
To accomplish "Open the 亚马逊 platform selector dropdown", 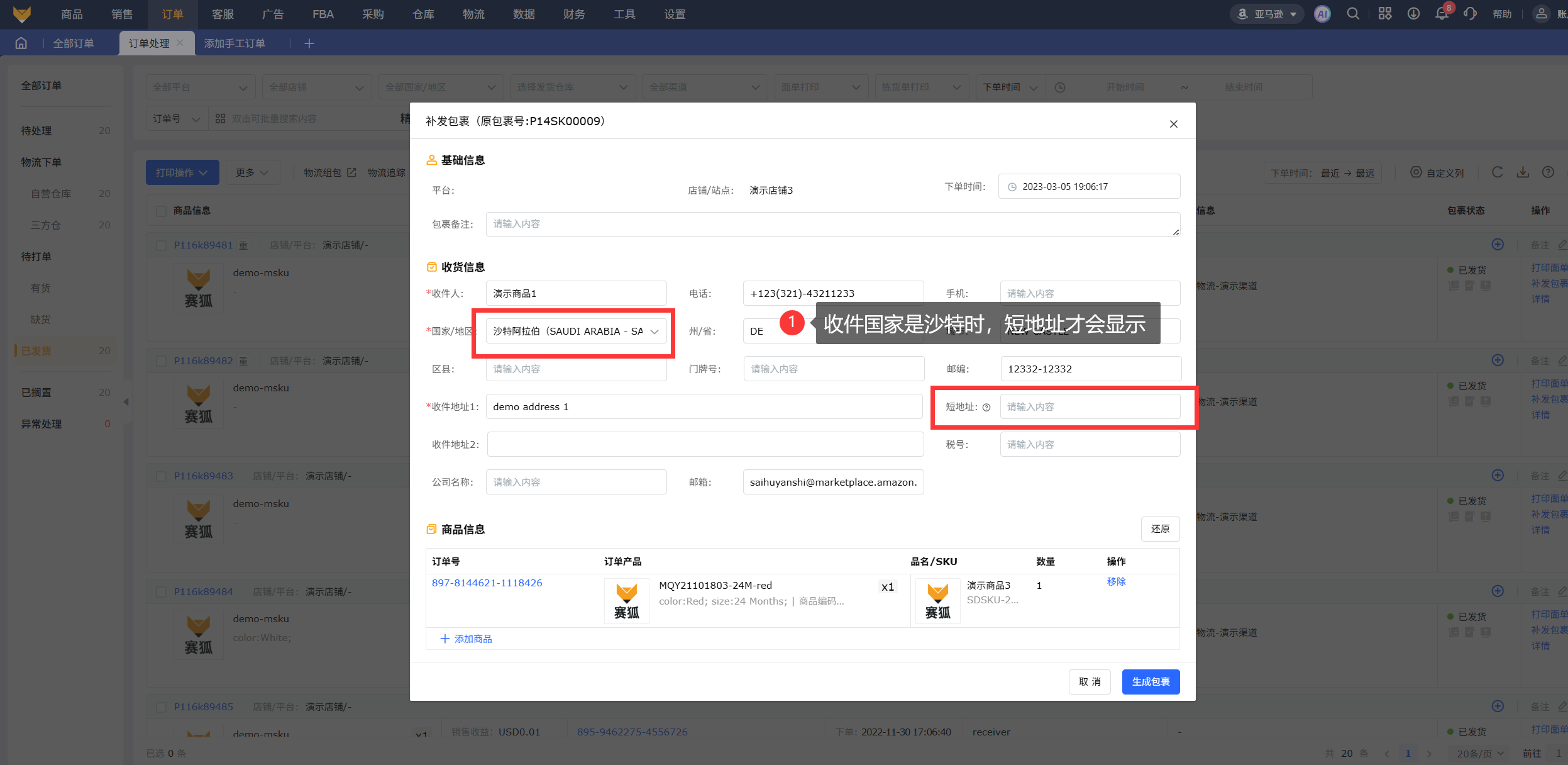I will (1266, 14).
